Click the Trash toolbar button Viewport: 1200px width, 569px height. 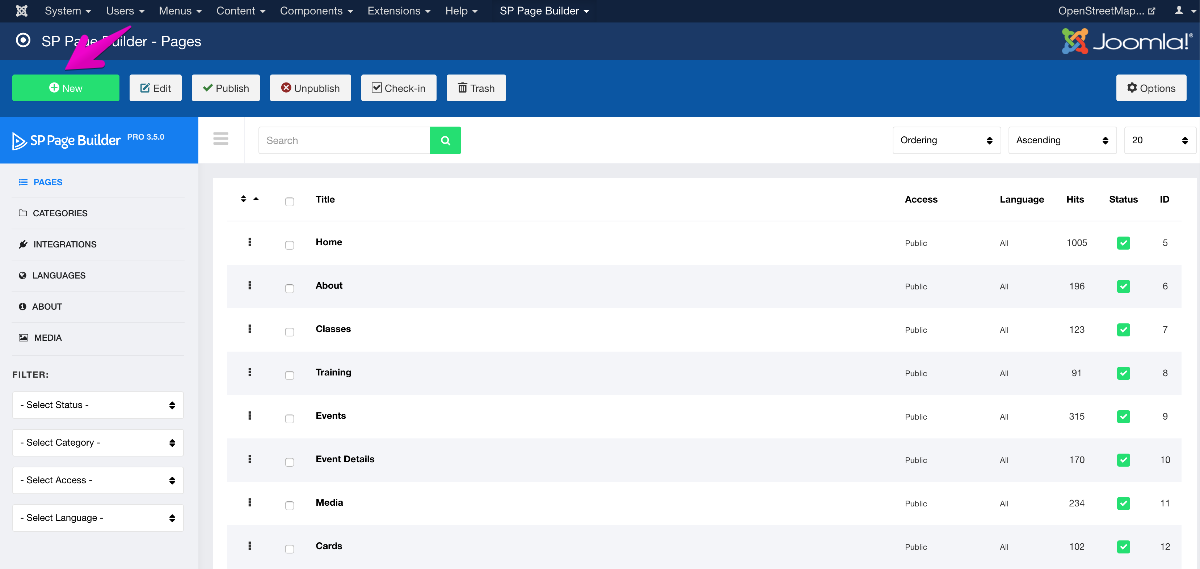(x=476, y=88)
